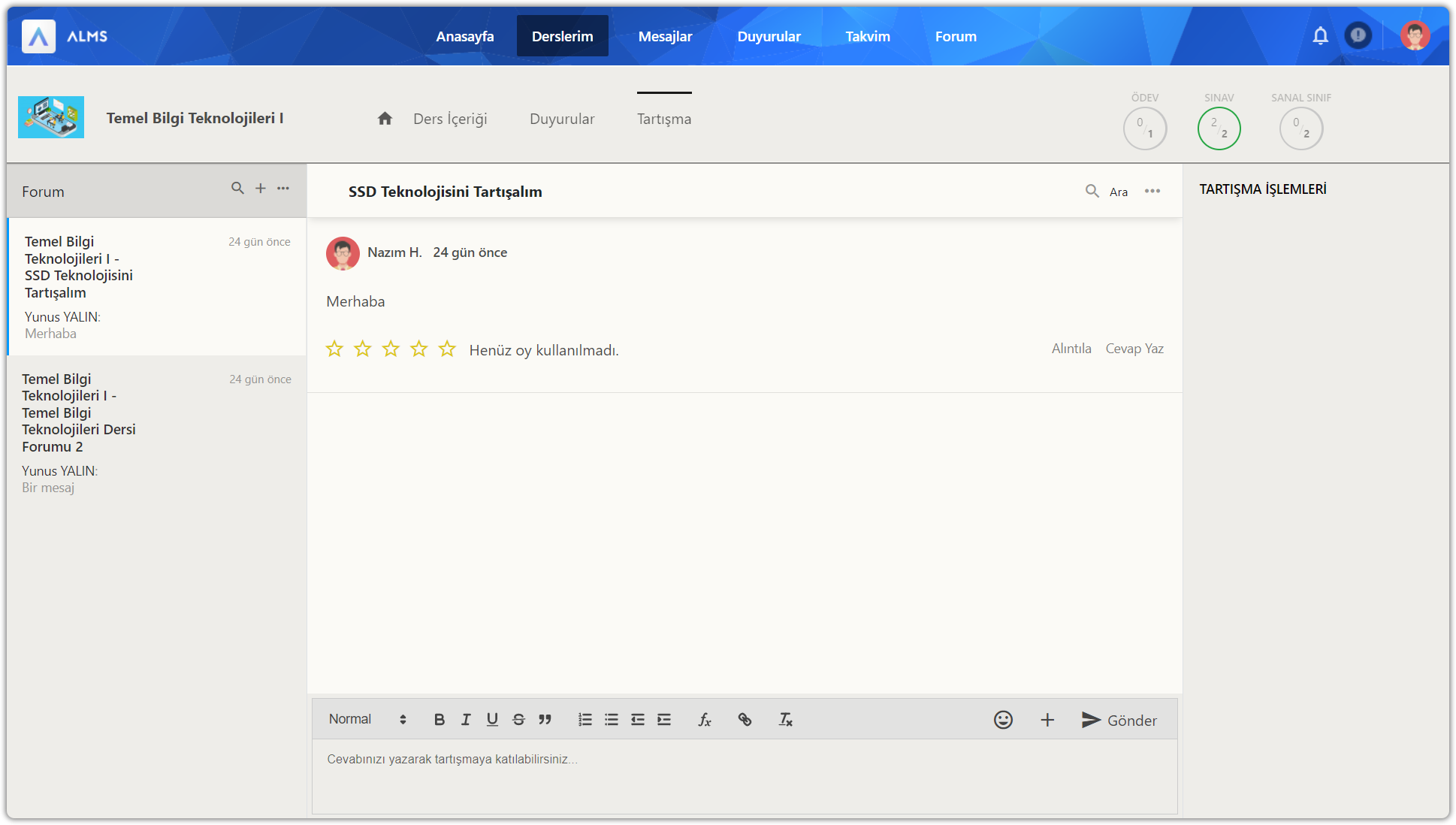1456x825 pixels.
Task: Add a new forum topic with plus icon
Action: point(261,188)
